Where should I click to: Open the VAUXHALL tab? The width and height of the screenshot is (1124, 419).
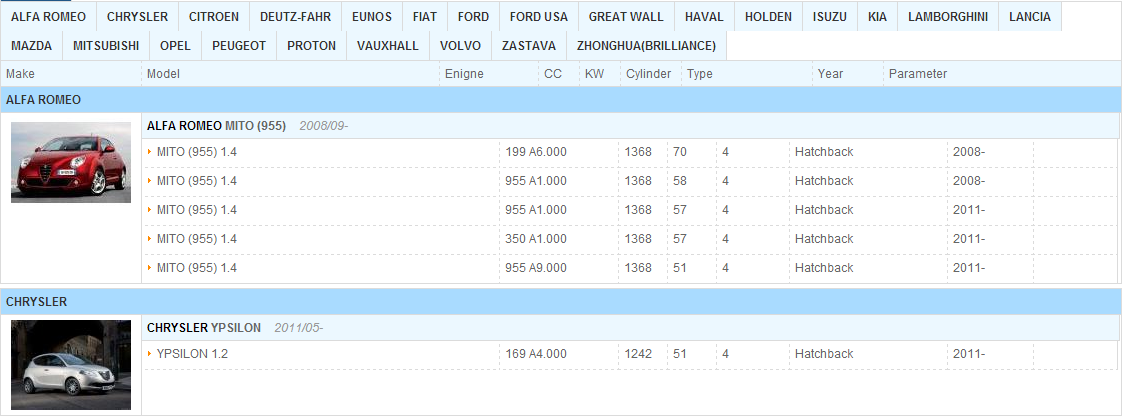[x=388, y=46]
